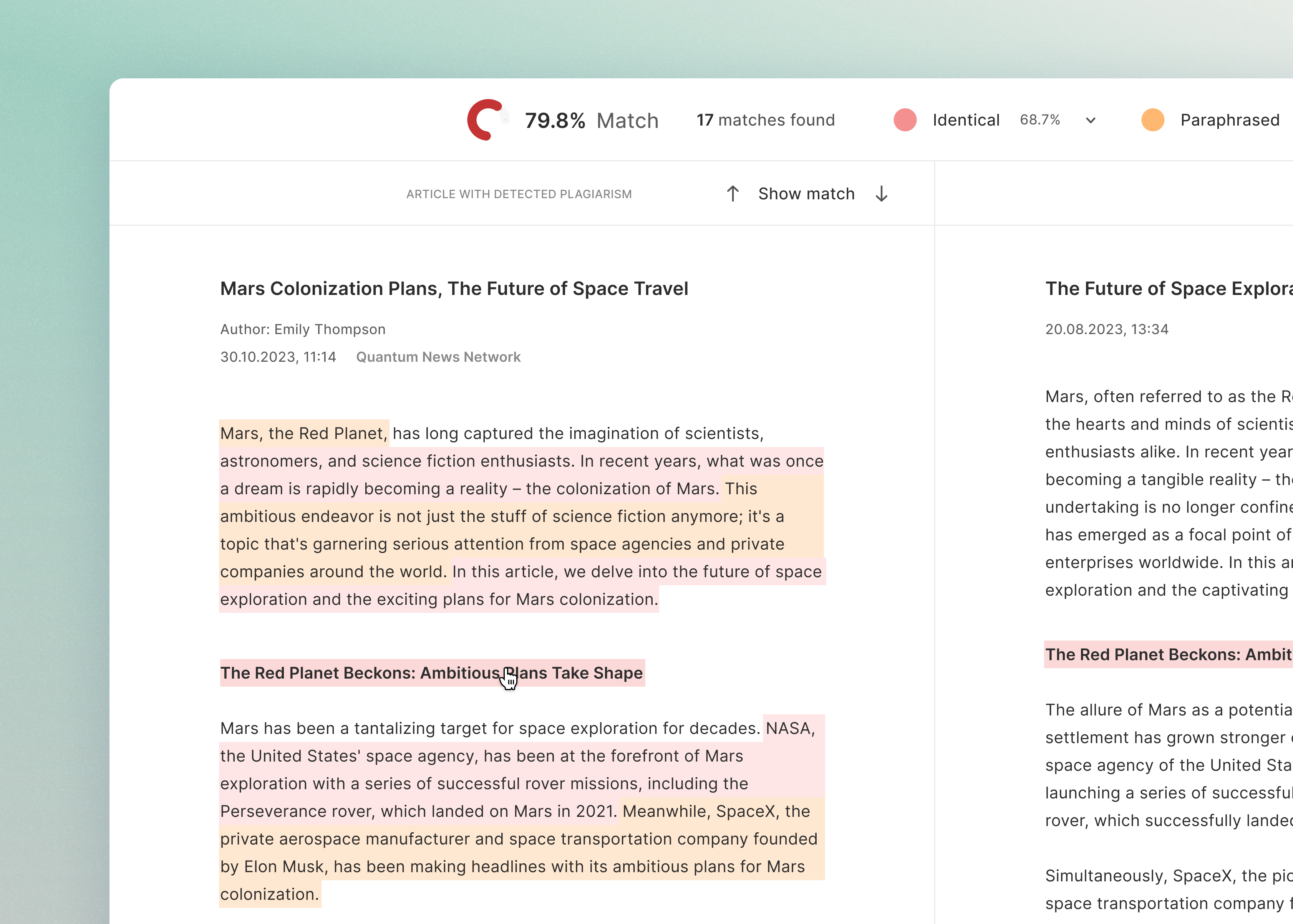Click highlighted 'Meanwhile, SpaceX' paraphrased passage
Image resolution: width=1293 pixels, height=924 pixels.
tap(521, 853)
